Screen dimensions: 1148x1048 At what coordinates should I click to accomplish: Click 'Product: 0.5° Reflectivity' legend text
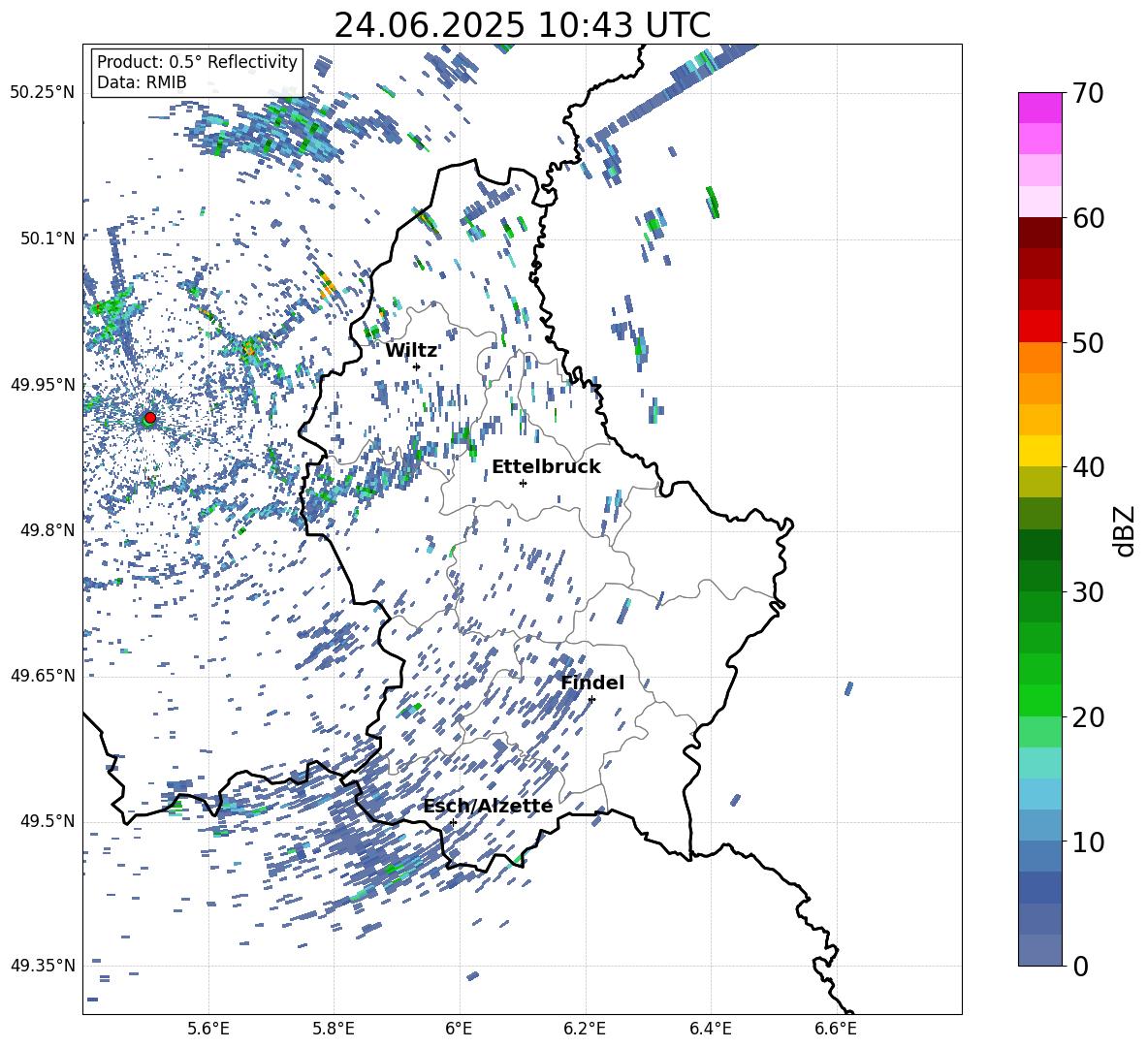point(197,62)
